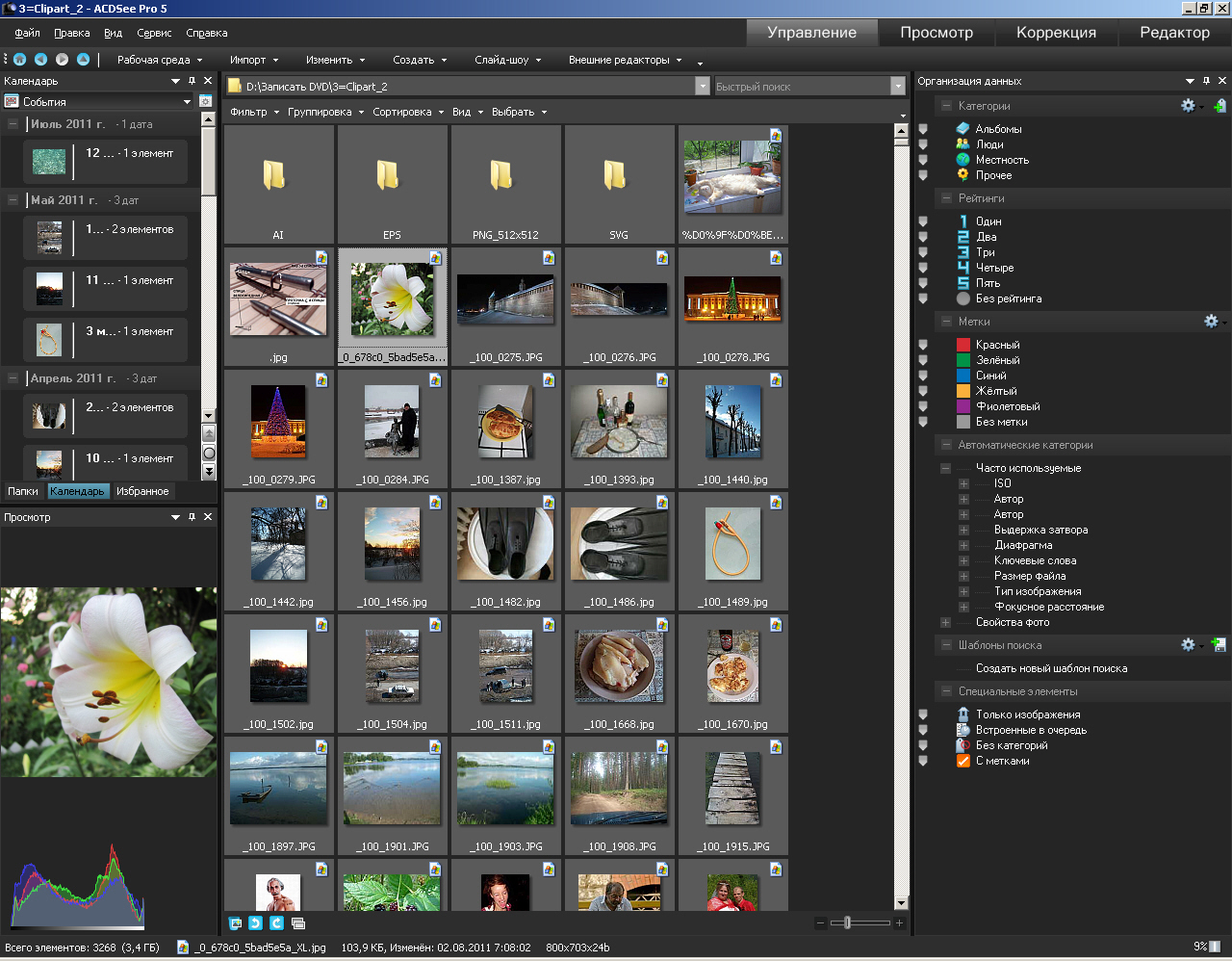This screenshot has width=1232, height=961.
Task: Click the new category icon in Категории header
Action: pos(1219,106)
